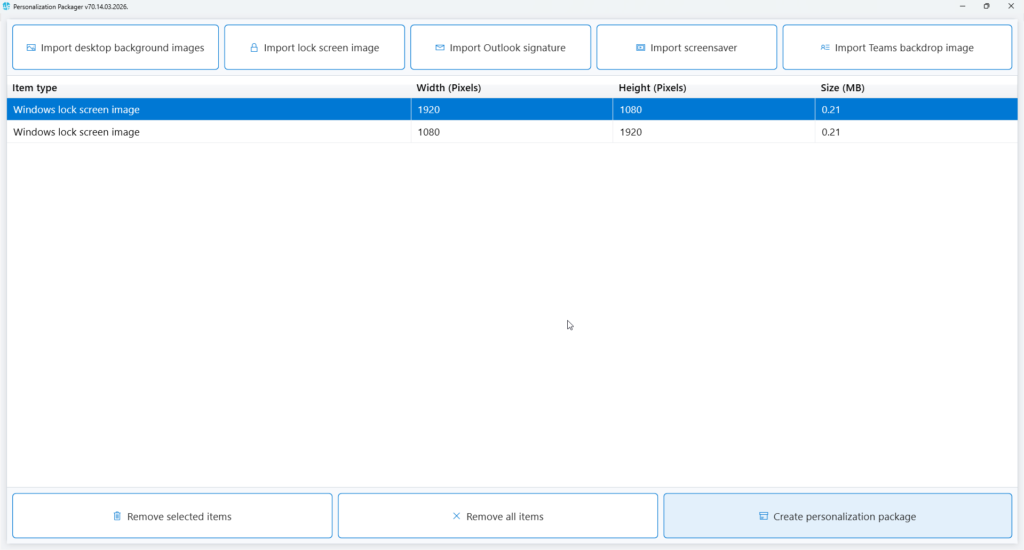The image size is (1024, 550).
Task: Click the monitor icon on Import screensaver
Action: pyautogui.click(x=640, y=48)
